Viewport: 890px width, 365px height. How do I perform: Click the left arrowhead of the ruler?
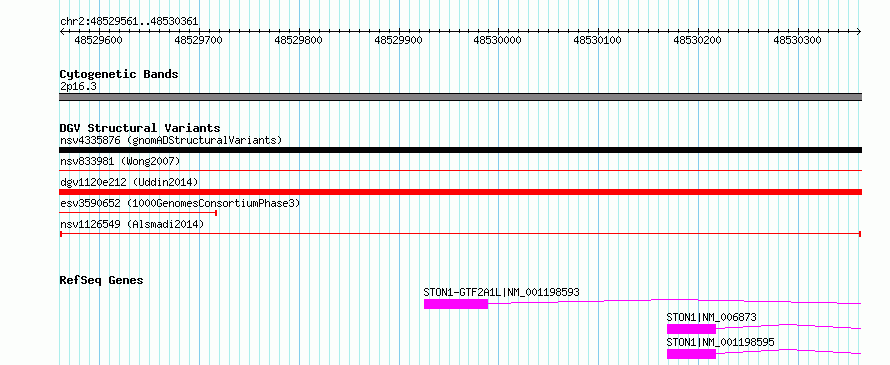coord(62,32)
